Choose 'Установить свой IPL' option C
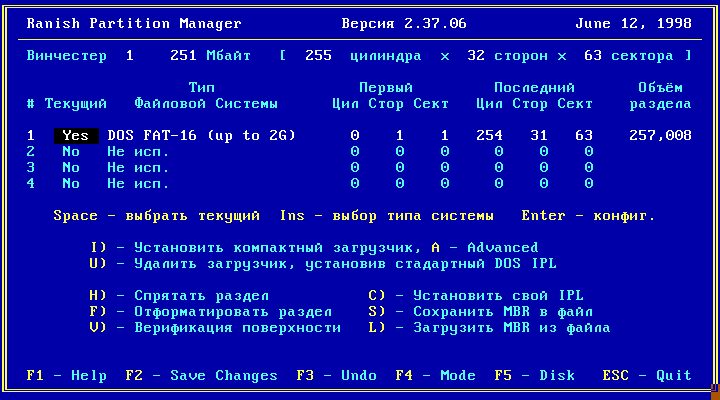Viewport: 720px width, 400px height. pos(476,296)
